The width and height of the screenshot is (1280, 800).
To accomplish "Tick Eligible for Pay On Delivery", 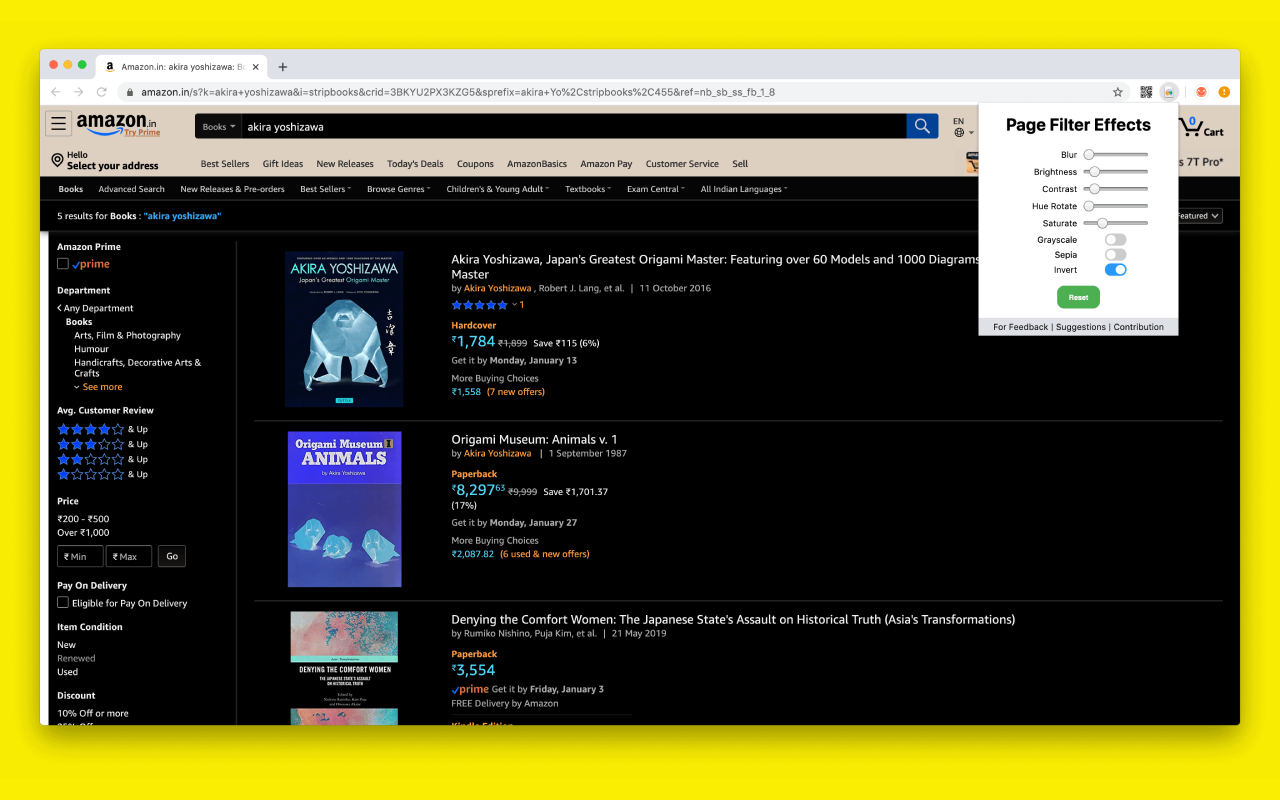I will point(63,603).
